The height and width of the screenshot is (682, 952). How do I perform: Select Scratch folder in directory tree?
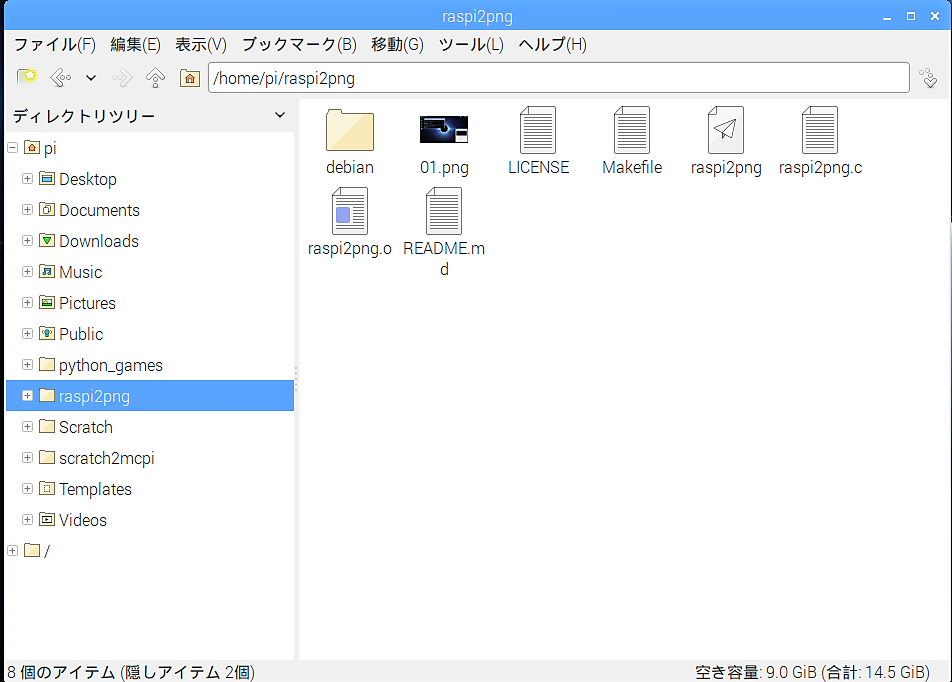(76, 427)
